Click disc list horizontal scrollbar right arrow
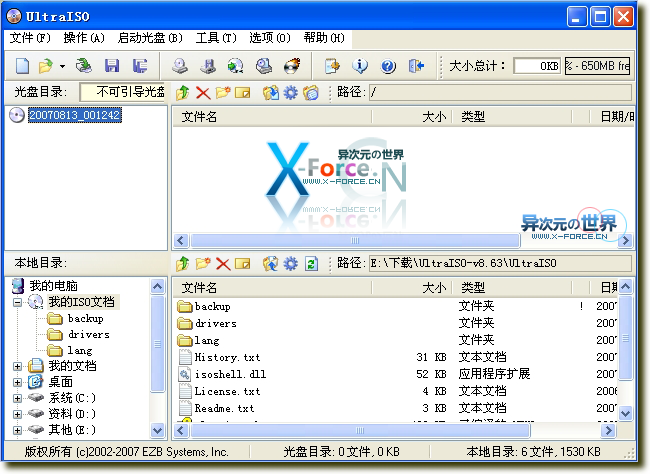 (625, 241)
